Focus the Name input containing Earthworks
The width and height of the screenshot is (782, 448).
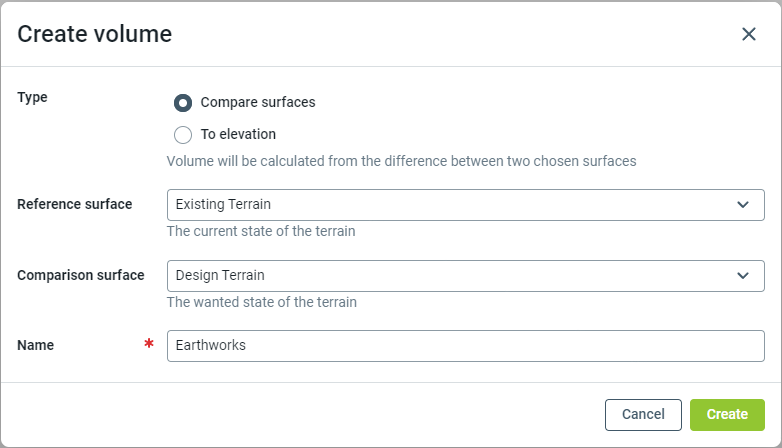[465, 346]
